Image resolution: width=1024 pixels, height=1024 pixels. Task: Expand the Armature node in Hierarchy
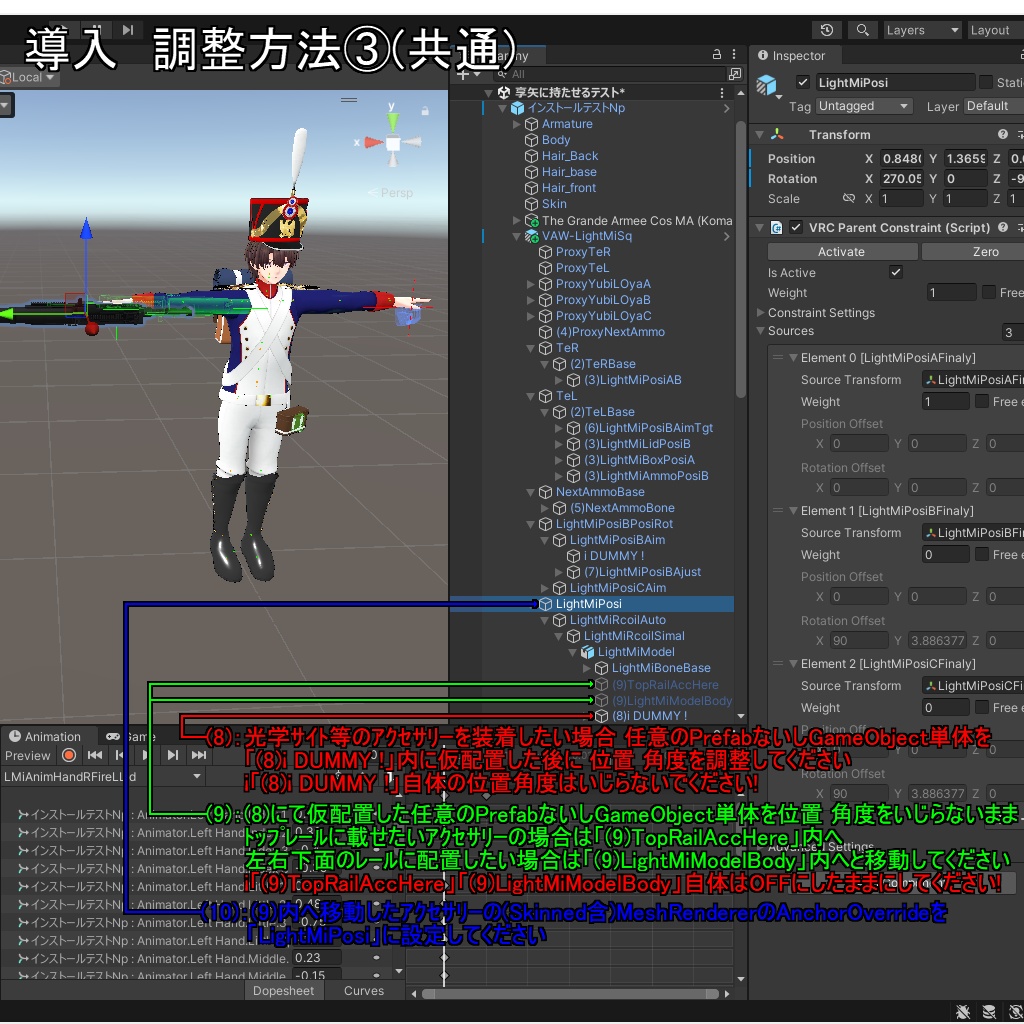(x=517, y=124)
